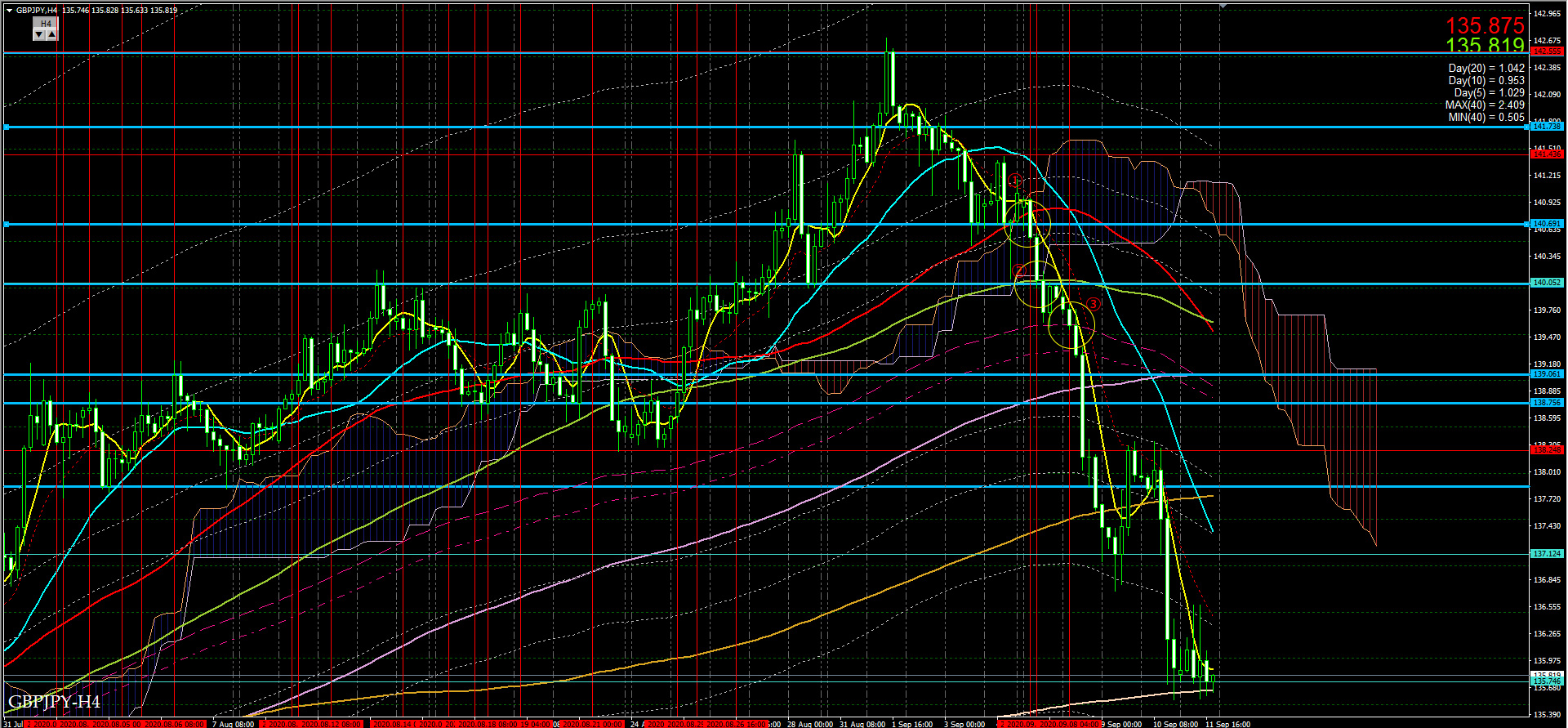Click the up arrow under H4
Viewport: 1568px width, 728px height.
click(x=51, y=34)
